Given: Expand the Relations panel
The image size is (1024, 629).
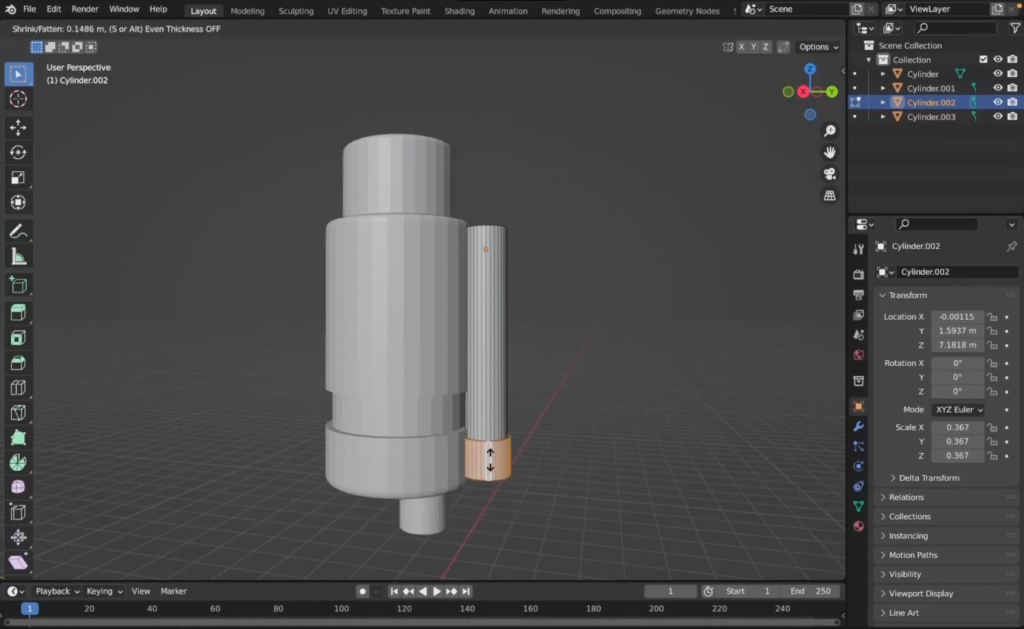Looking at the screenshot, I should pyautogui.click(x=906, y=497).
